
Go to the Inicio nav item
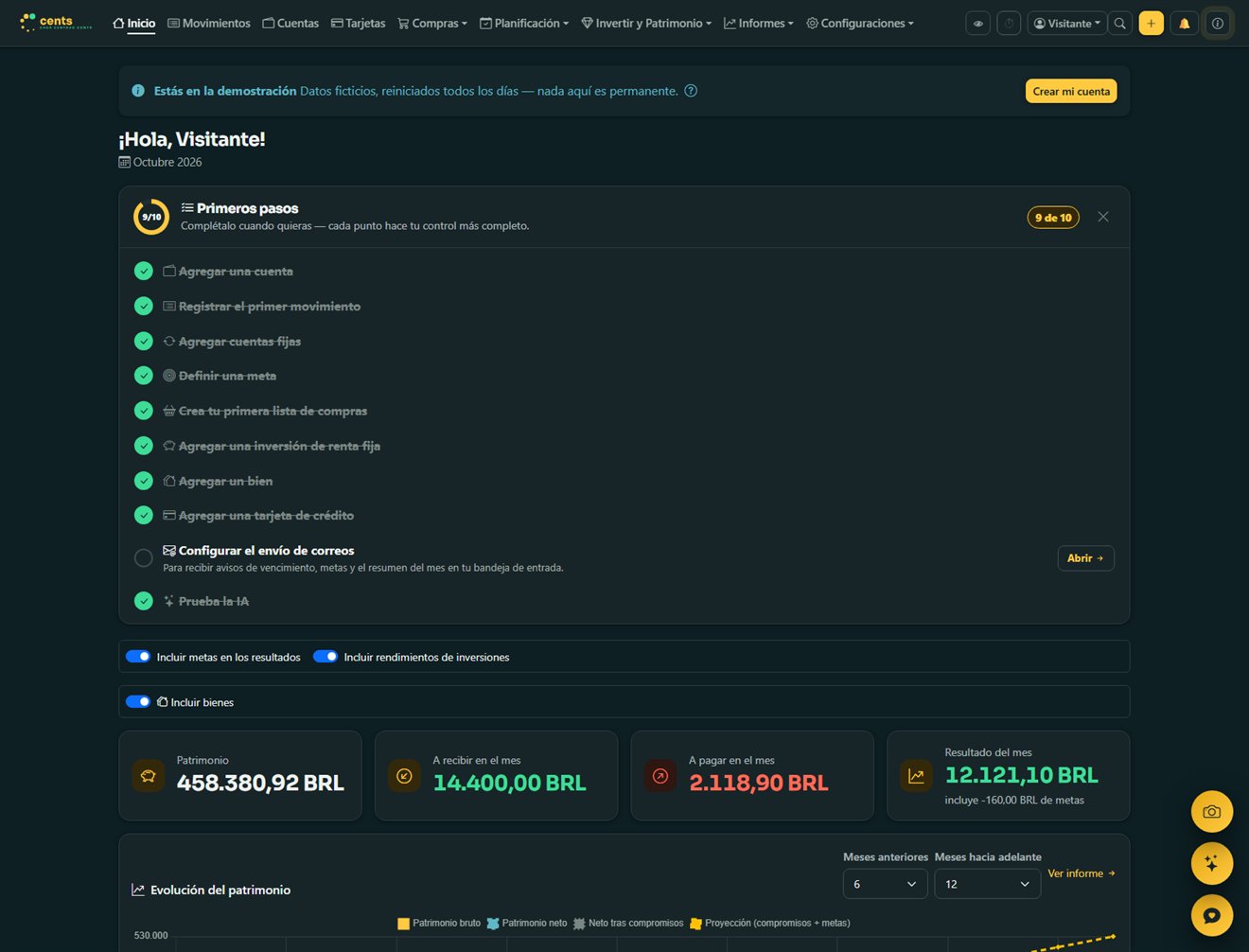click(x=133, y=24)
